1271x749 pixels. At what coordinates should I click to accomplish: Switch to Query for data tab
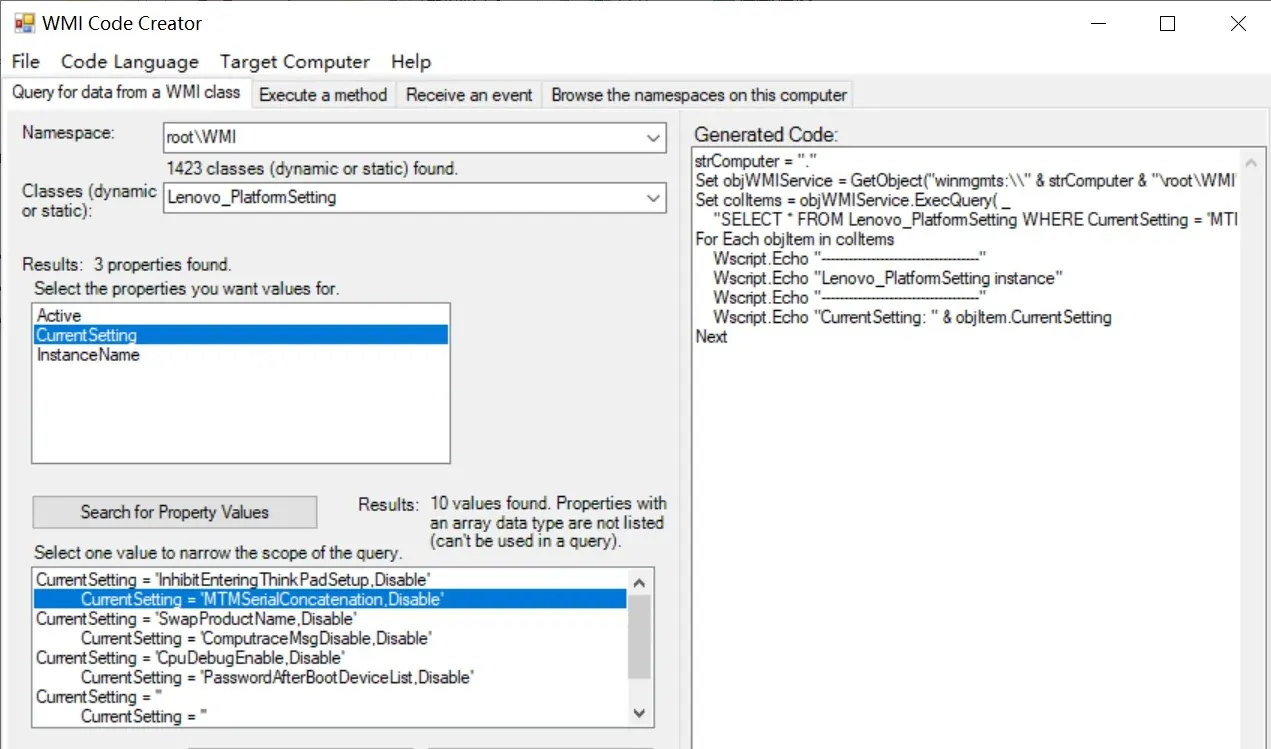[x=126, y=93]
